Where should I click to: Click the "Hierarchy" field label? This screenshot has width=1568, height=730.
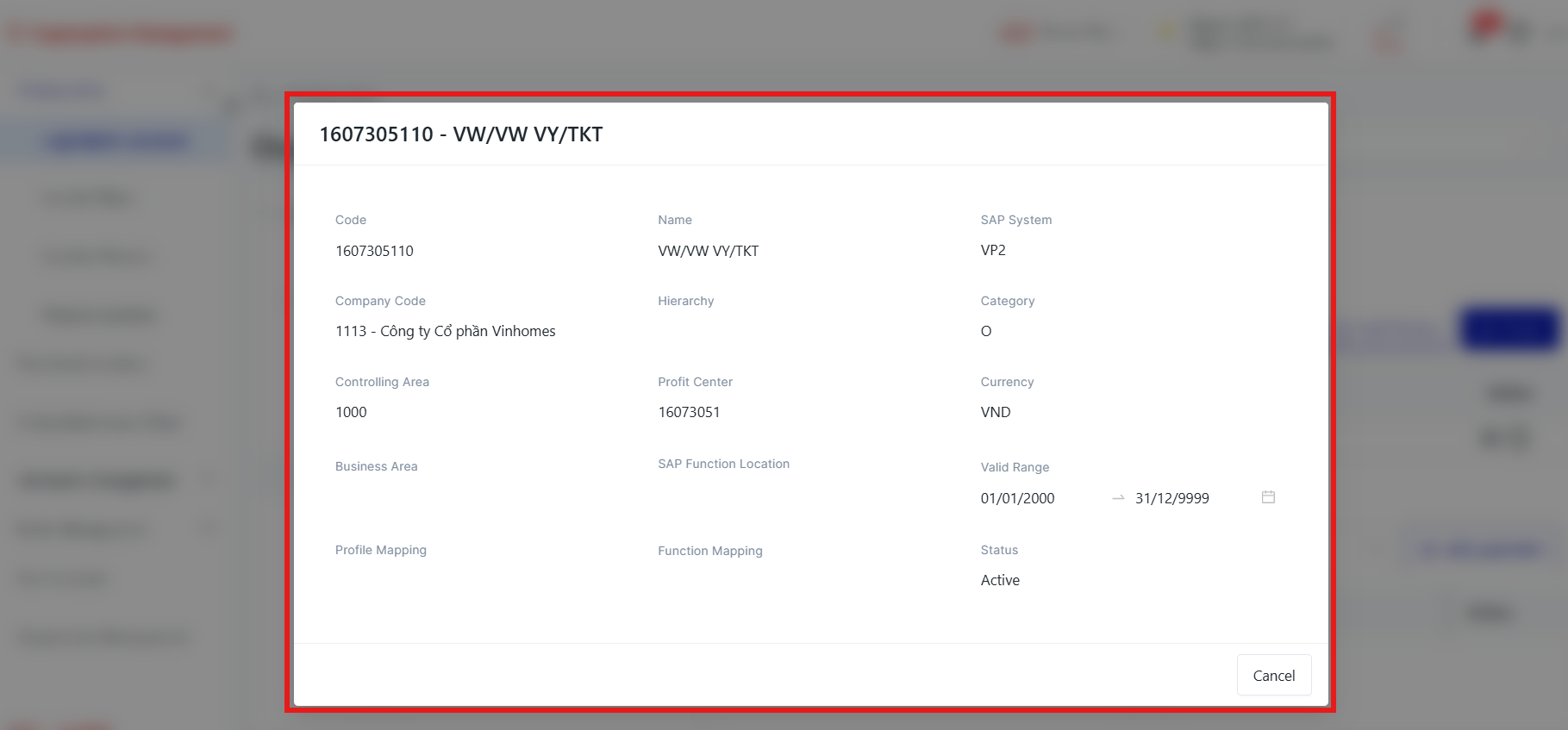pyautogui.click(x=686, y=301)
